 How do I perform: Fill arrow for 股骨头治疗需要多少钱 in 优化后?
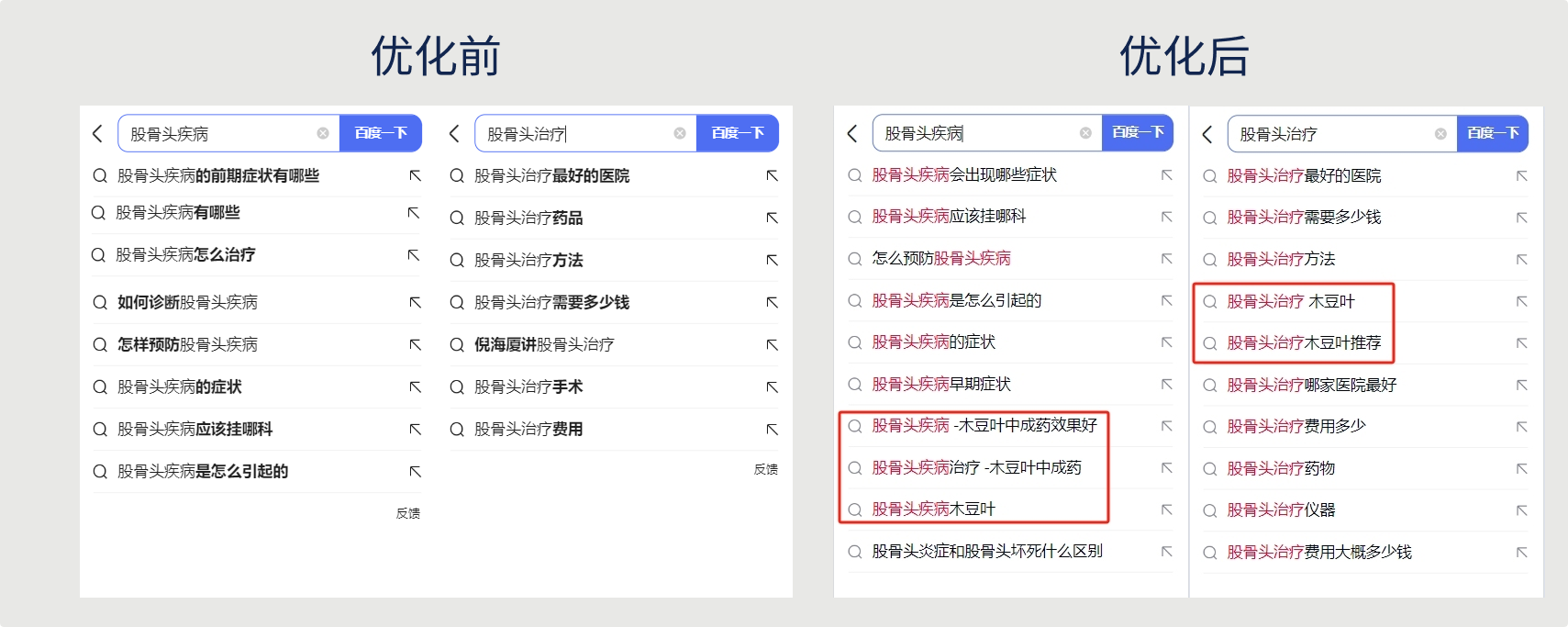(x=1522, y=218)
